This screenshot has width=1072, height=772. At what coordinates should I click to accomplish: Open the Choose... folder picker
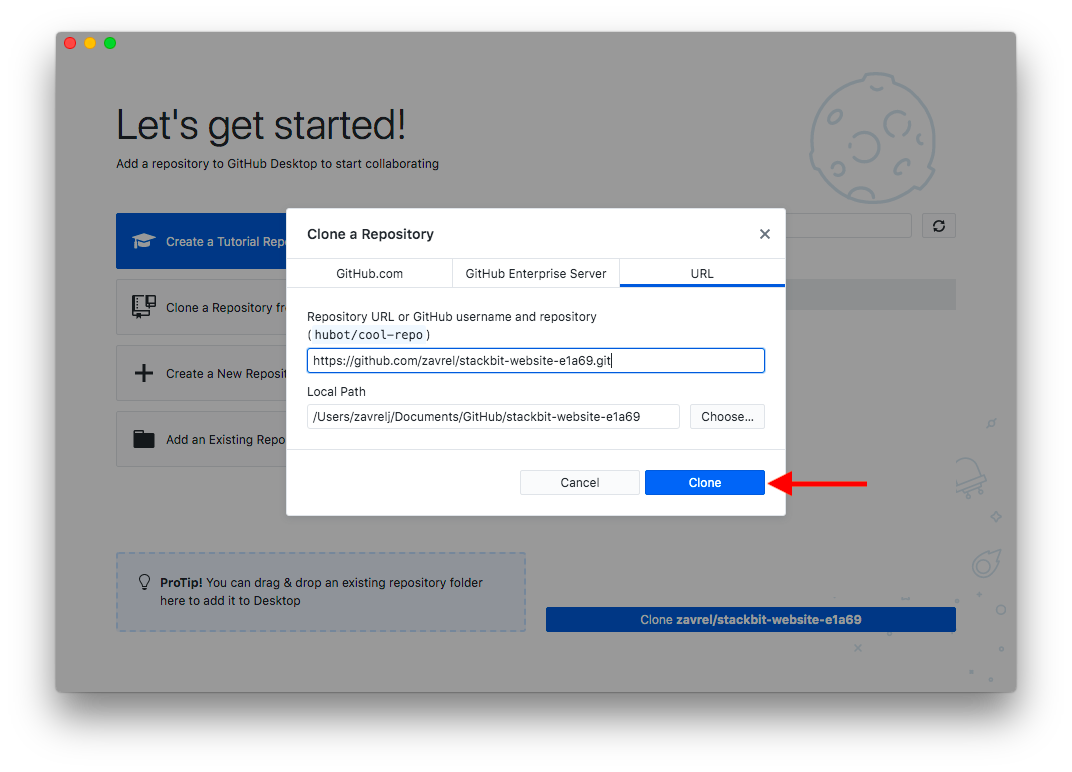tap(727, 416)
